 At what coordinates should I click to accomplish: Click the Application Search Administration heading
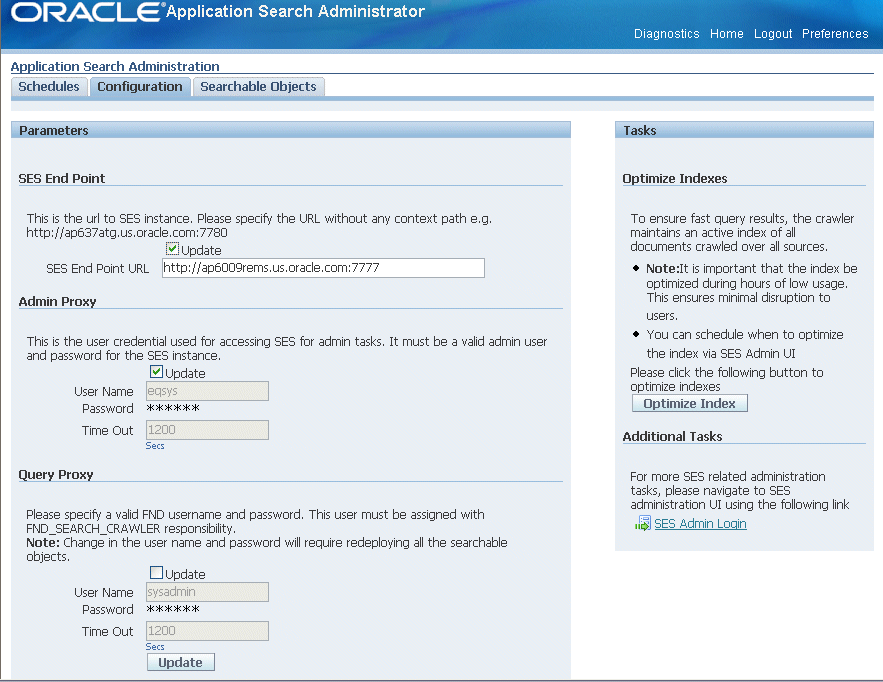(x=115, y=66)
